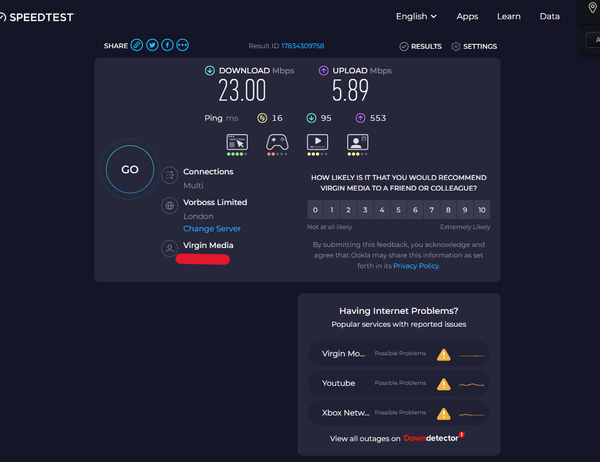Rate recommendation score 8

[x=448, y=209]
